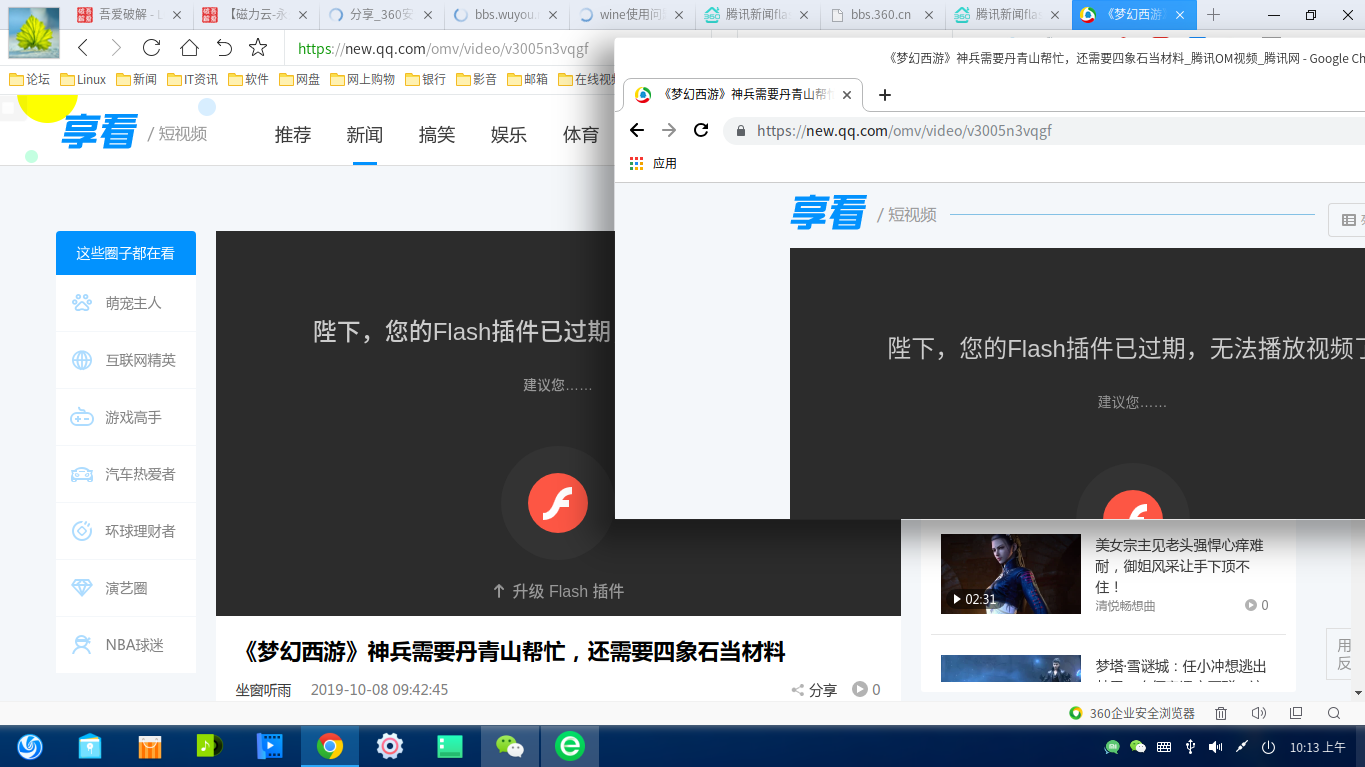The height and width of the screenshot is (767, 1365).
Task: Click the diamond icon for 演艺圈
Action: pyautogui.click(x=82, y=588)
